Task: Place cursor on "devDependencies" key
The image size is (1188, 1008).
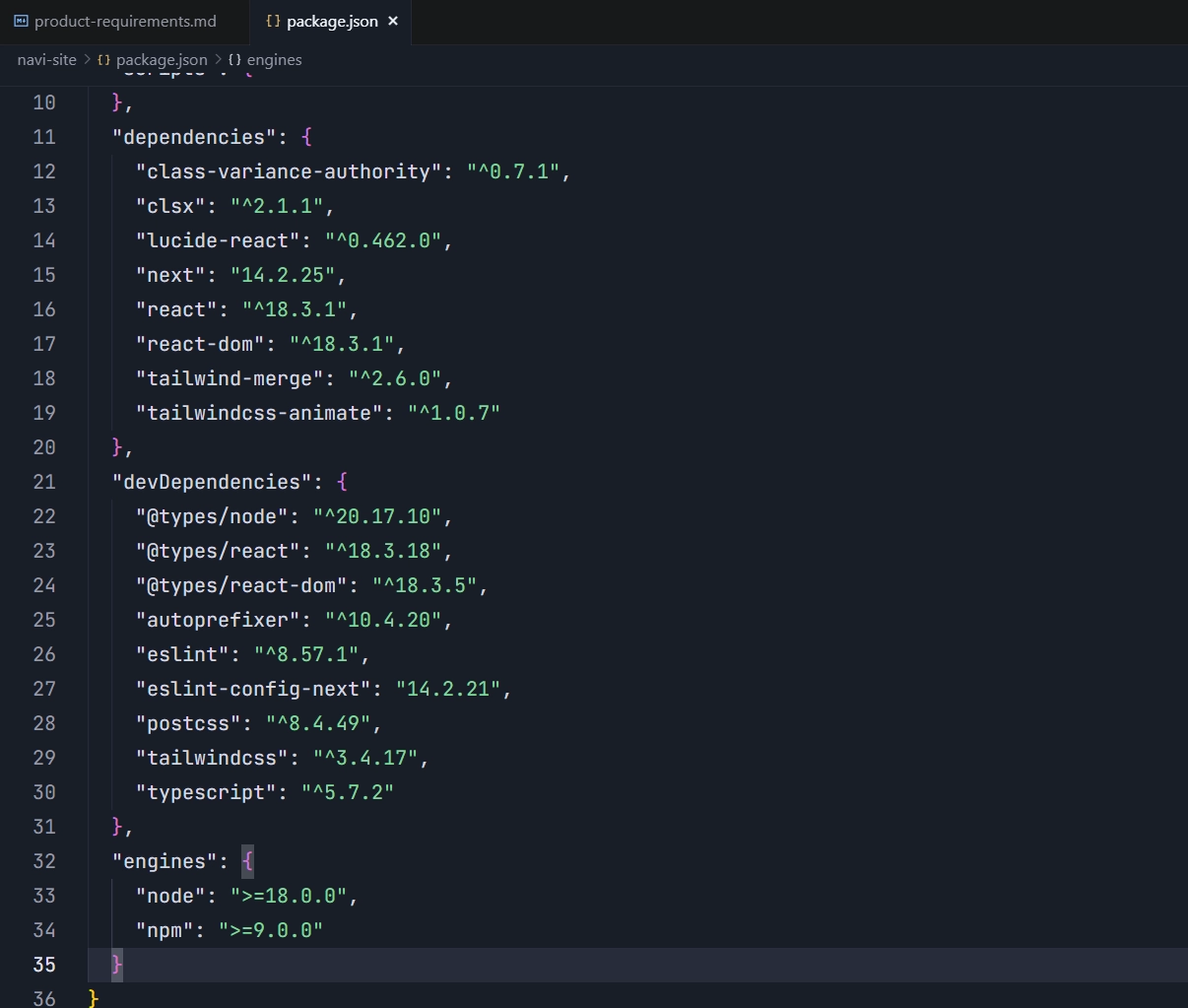Action: (x=212, y=482)
